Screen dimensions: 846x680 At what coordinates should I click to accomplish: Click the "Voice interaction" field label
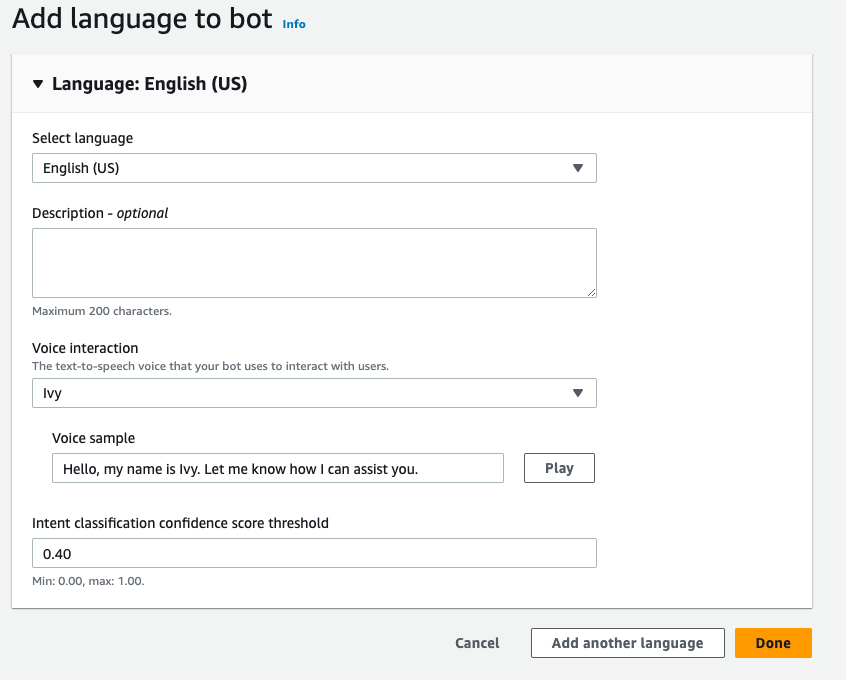coord(85,348)
